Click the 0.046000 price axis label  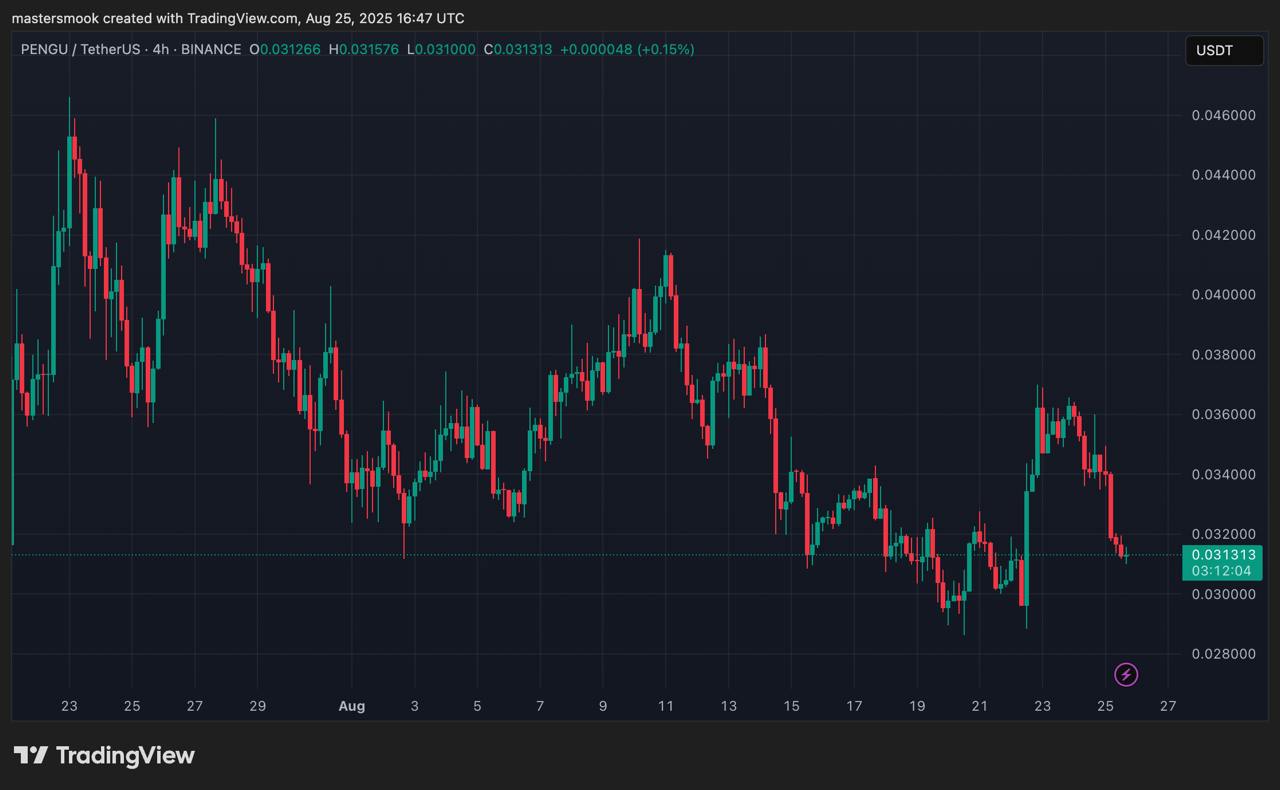1223,115
